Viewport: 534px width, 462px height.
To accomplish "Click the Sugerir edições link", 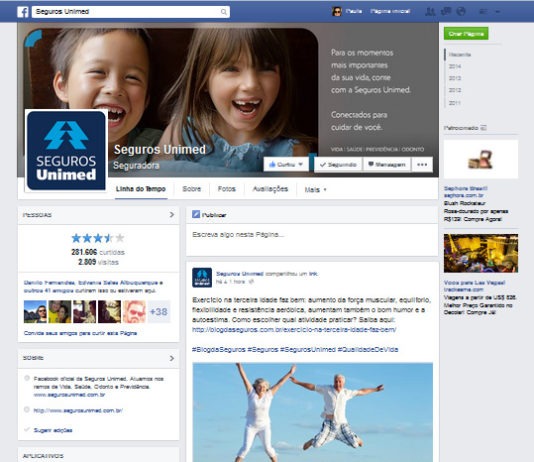I will (53, 430).
